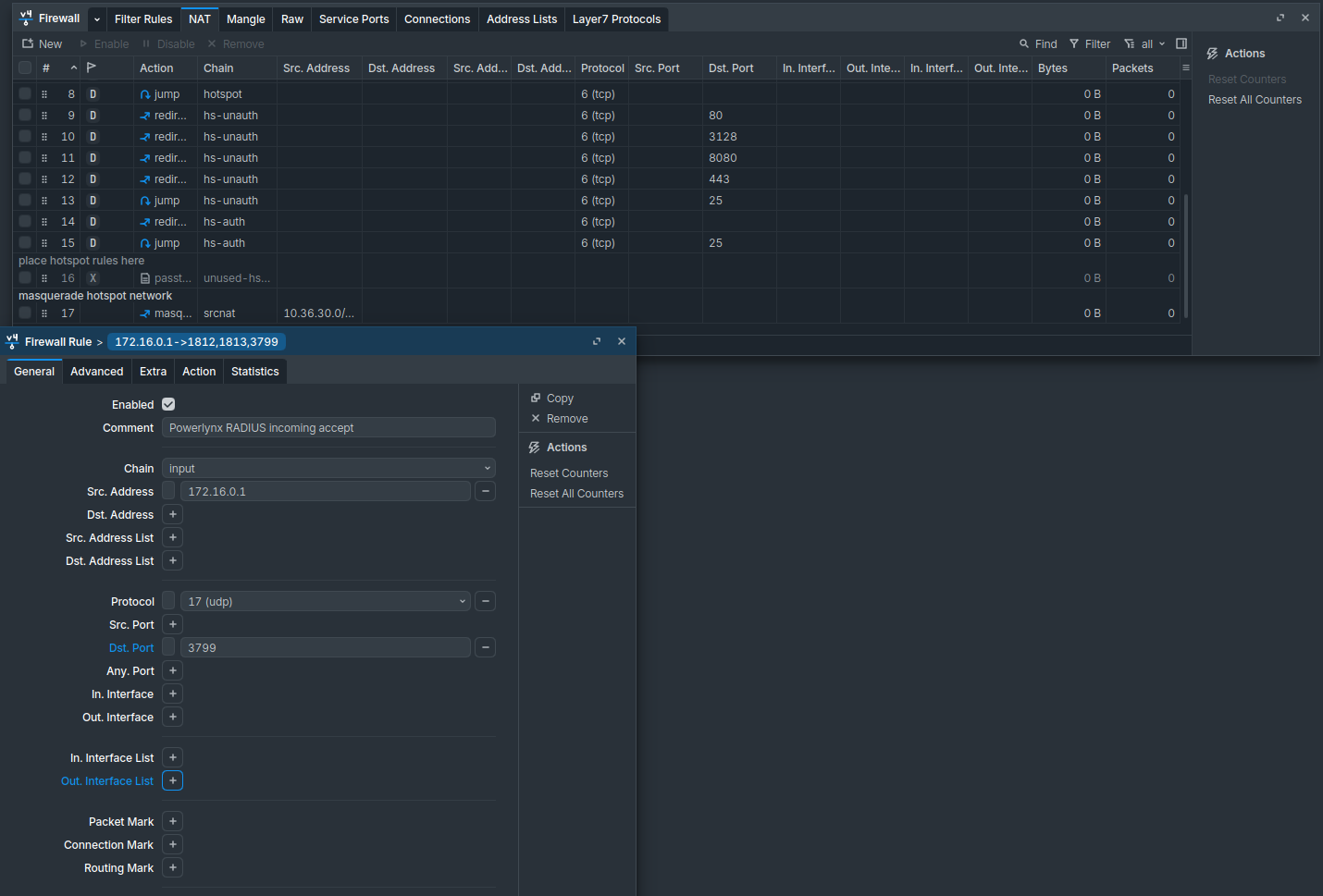Click Copy icon in the rule dialog
This screenshot has width=1323, height=896.
pyautogui.click(x=536, y=399)
